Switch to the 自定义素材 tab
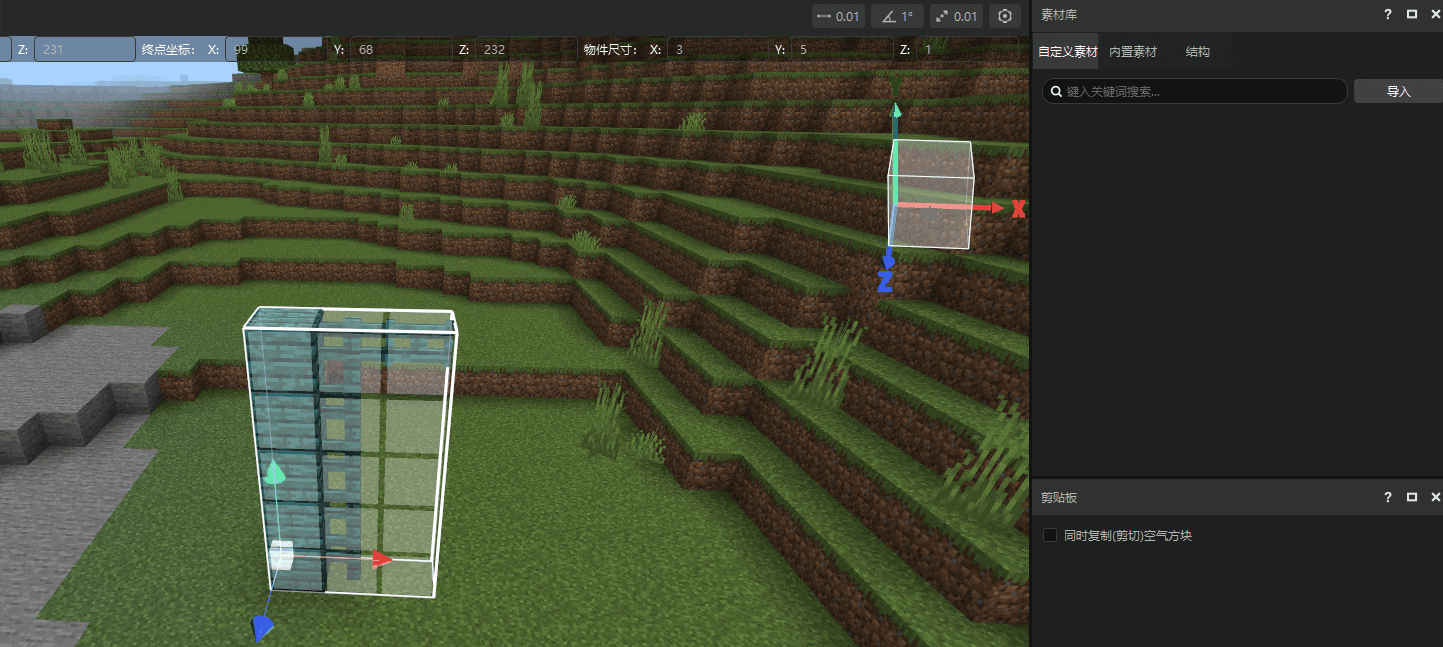 (1067, 52)
